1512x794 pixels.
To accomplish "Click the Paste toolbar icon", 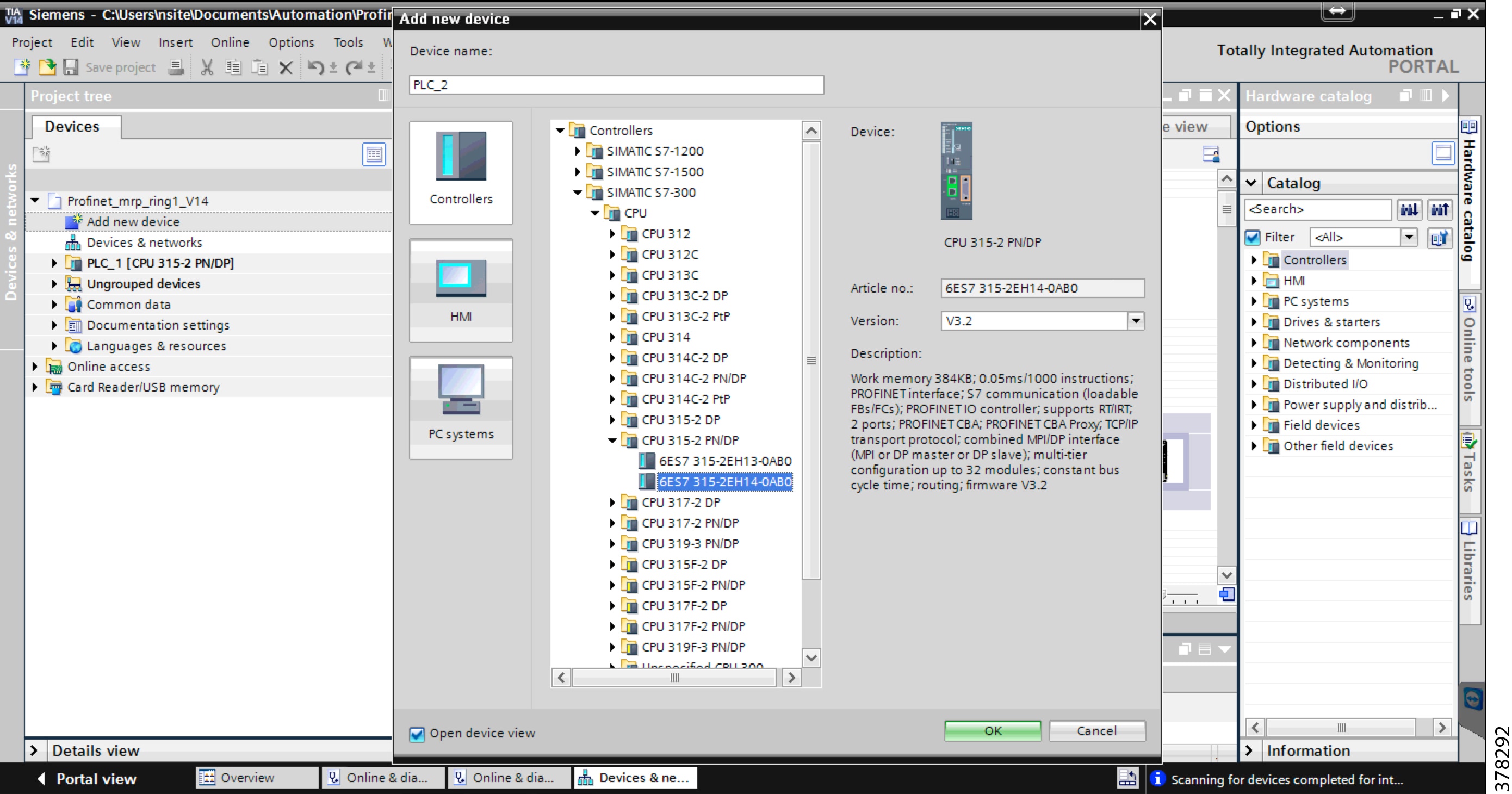I will tap(259, 67).
